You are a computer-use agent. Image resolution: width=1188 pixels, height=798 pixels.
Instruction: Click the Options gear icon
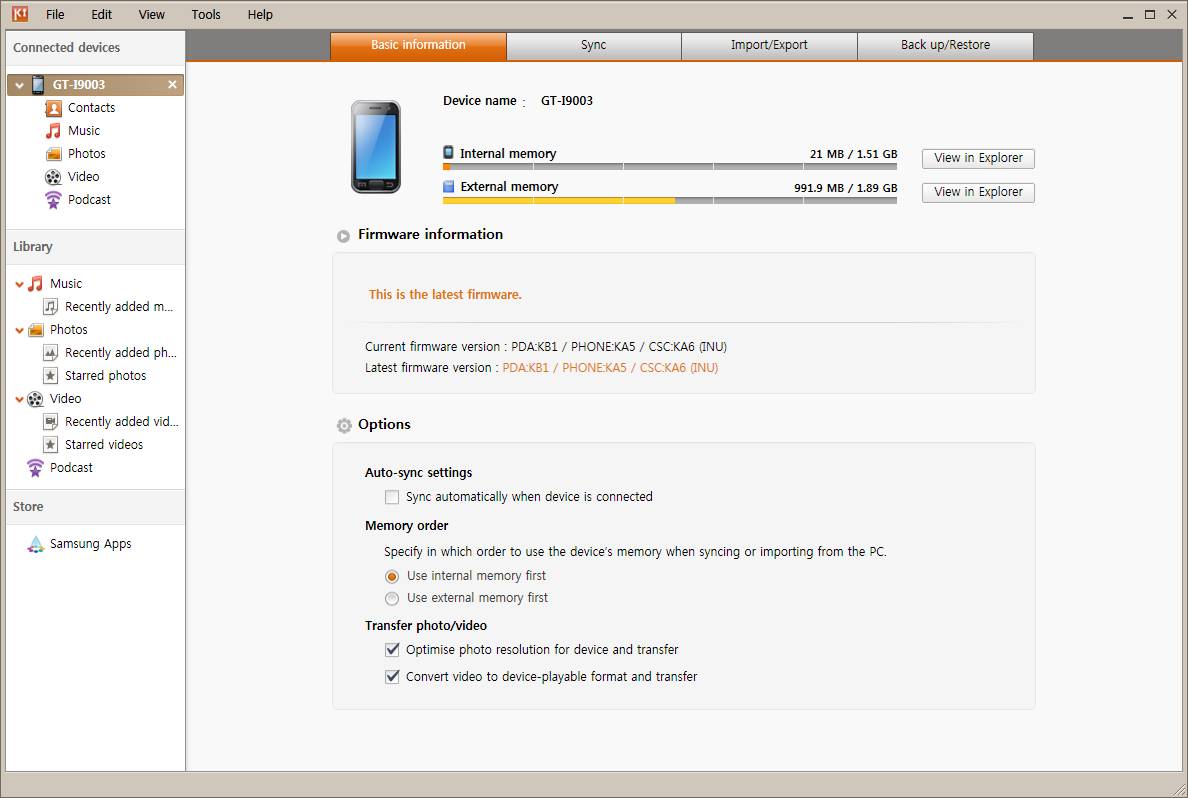[344, 425]
